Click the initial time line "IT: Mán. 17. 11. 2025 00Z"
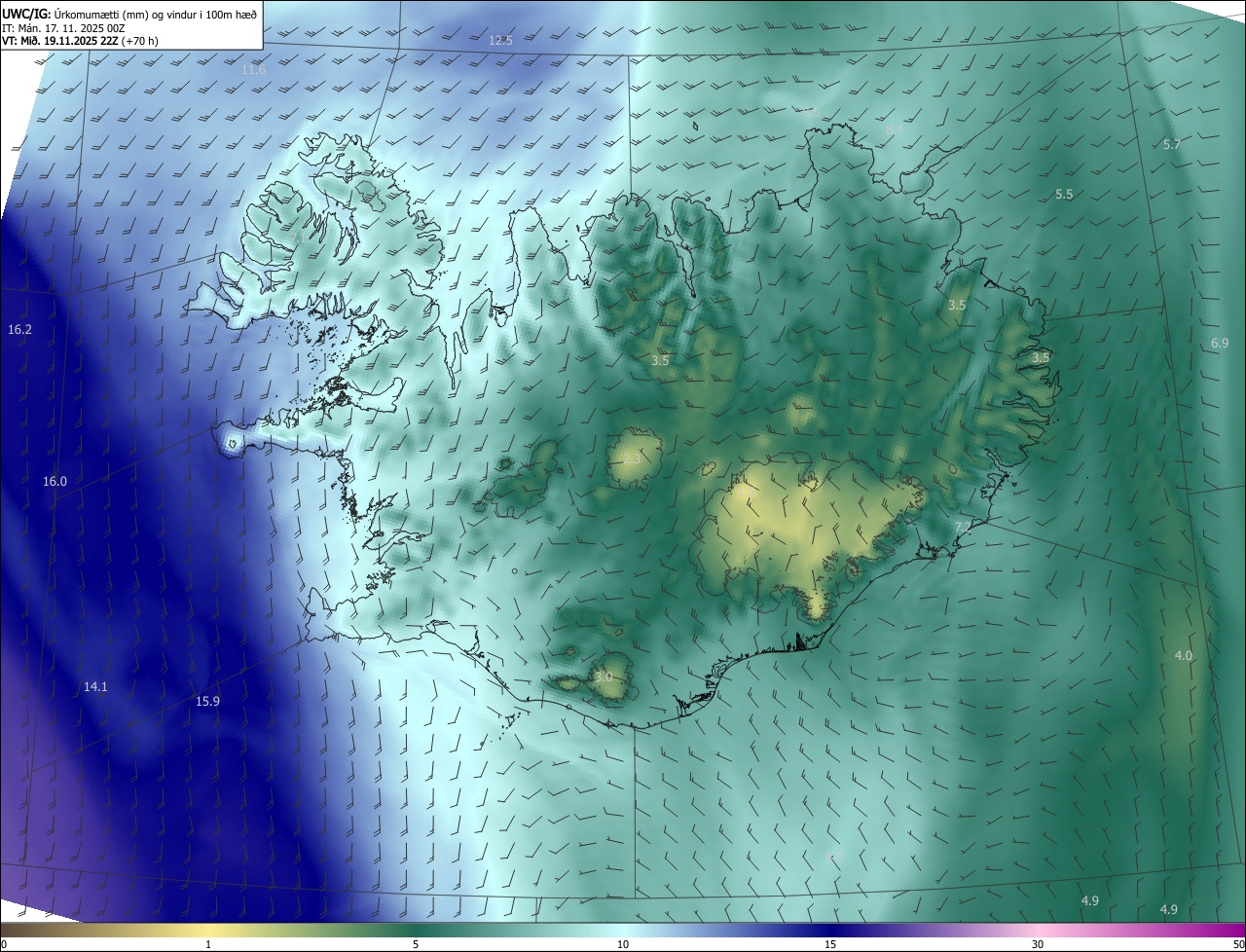Image resolution: width=1246 pixels, height=952 pixels. click(64, 28)
